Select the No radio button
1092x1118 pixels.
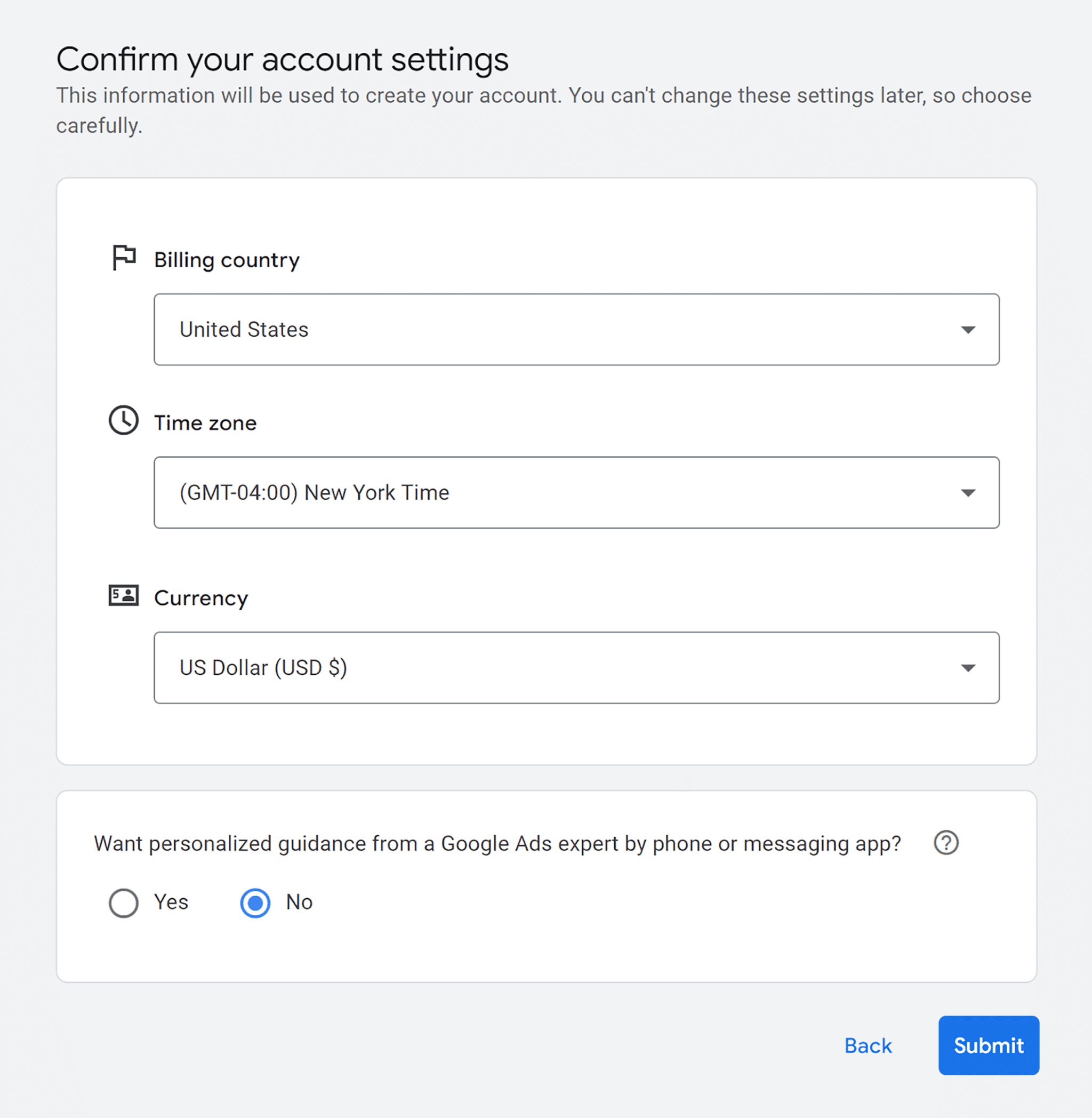click(x=255, y=903)
